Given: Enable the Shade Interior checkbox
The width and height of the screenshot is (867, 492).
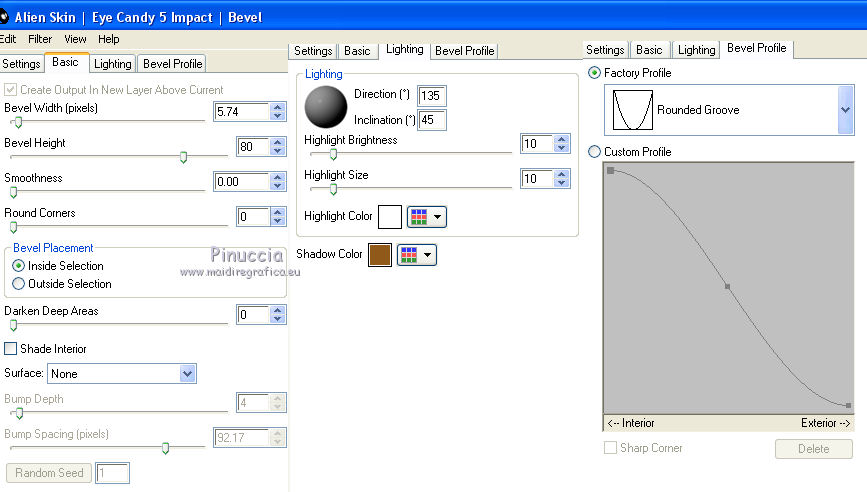Looking at the screenshot, I should pos(10,348).
